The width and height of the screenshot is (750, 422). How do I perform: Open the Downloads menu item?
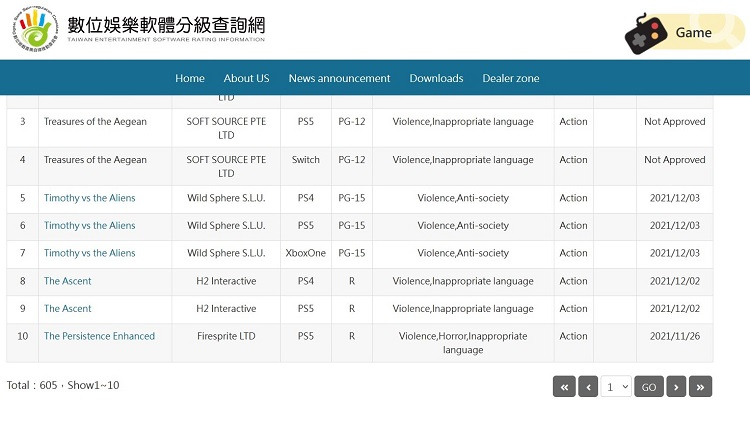(436, 78)
